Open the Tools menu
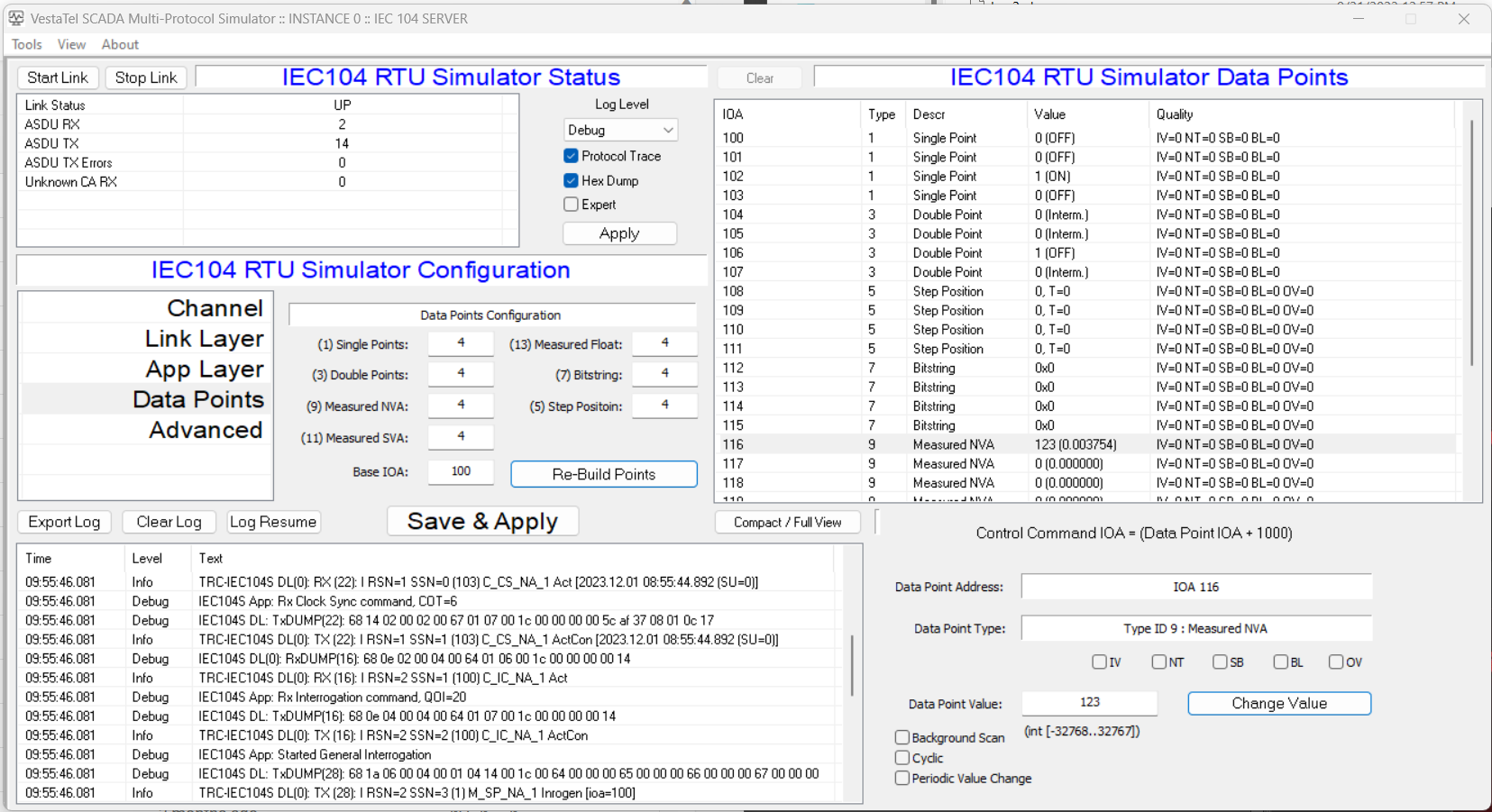1492x812 pixels. (27, 44)
